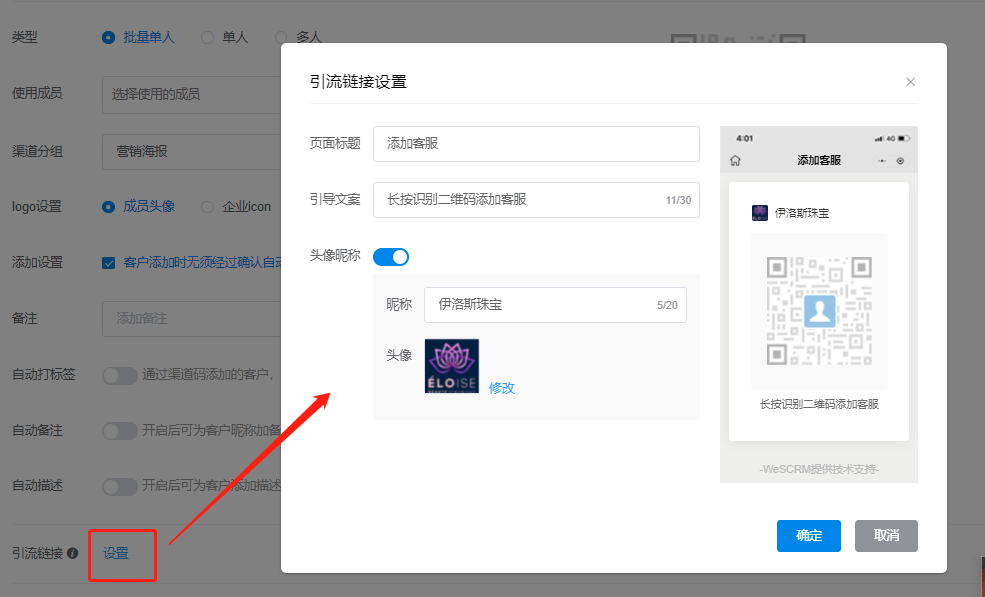This screenshot has width=985, height=597.
Task: Click the 页面标题 input field
Action: 536,144
